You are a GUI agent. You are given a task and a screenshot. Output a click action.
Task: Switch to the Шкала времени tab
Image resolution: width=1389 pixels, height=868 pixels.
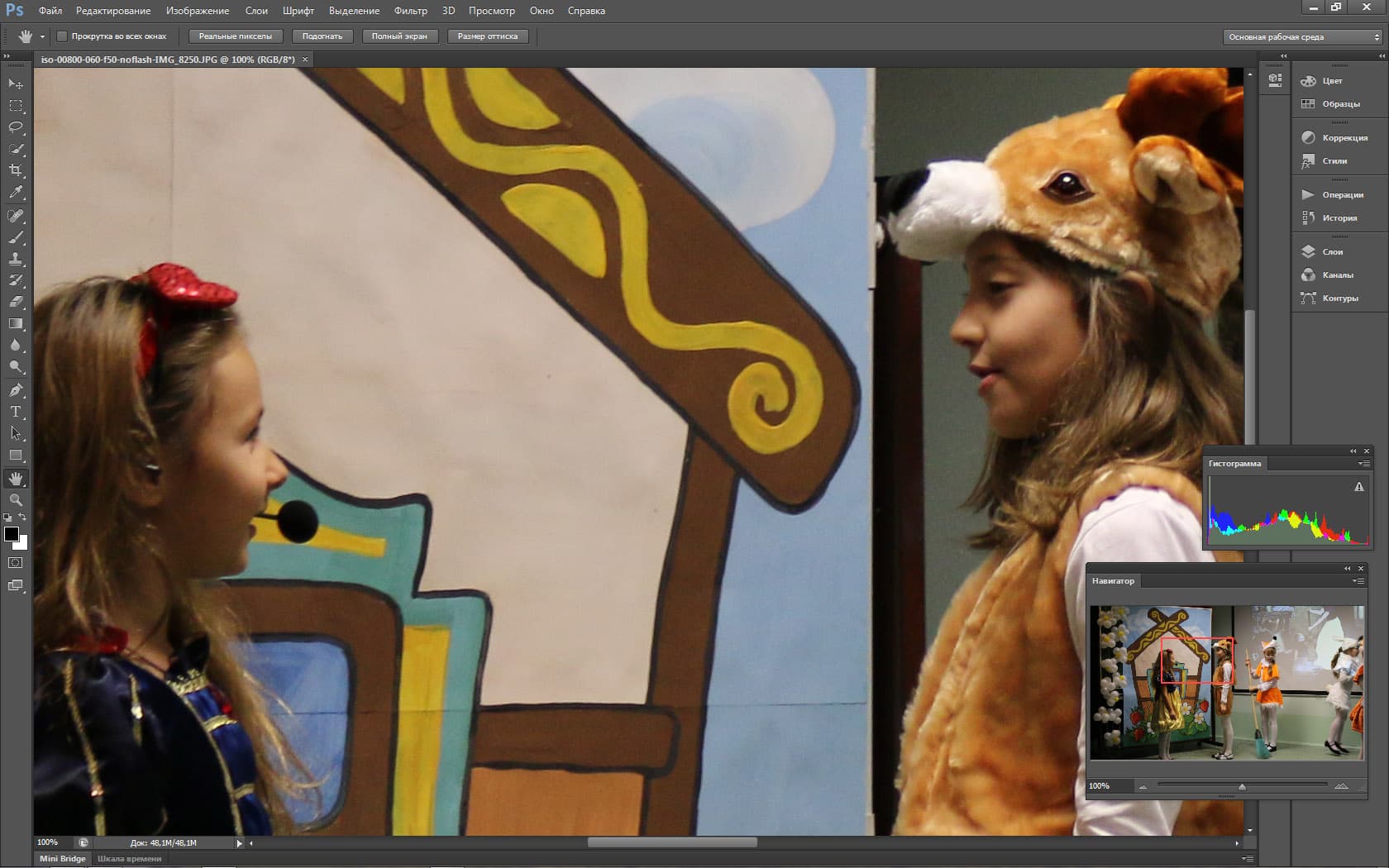click(129, 858)
